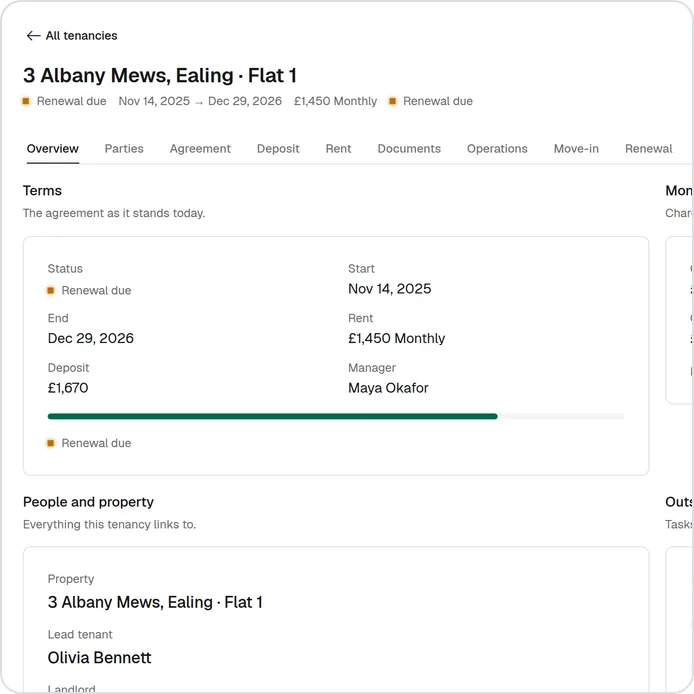
Task: Click £1,450 Monthly in the header
Action: coord(335,101)
